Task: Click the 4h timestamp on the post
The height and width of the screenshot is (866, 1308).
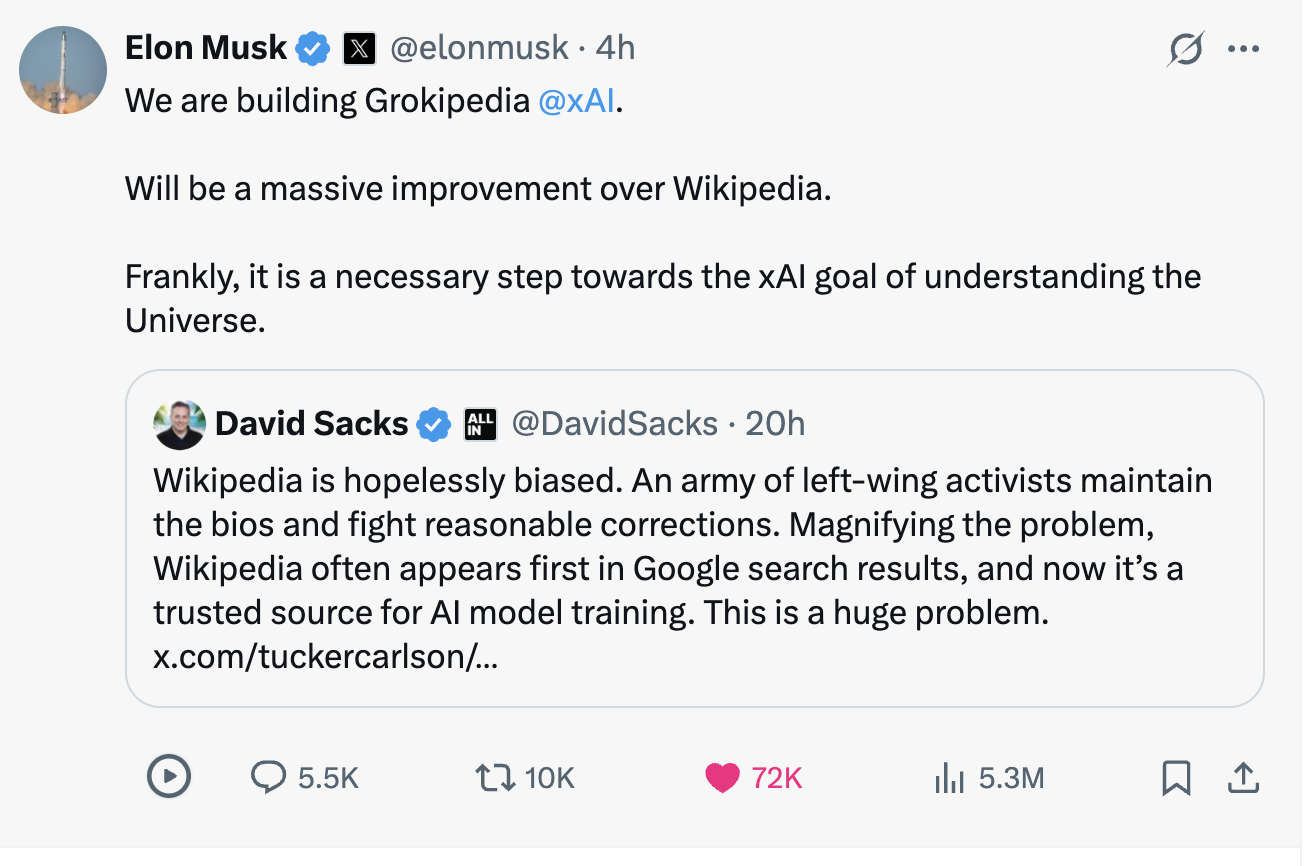Action: (x=615, y=48)
